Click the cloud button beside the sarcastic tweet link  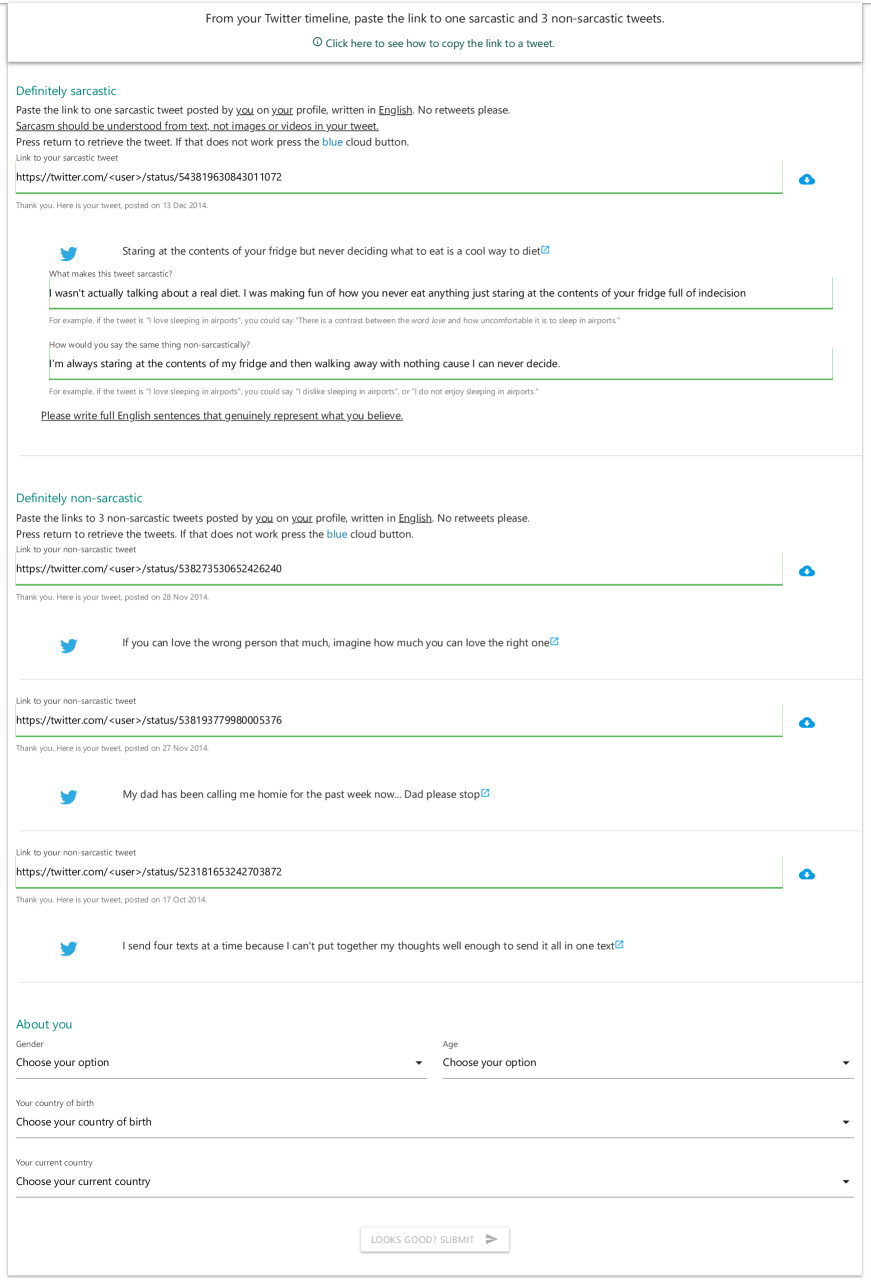point(807,179)
